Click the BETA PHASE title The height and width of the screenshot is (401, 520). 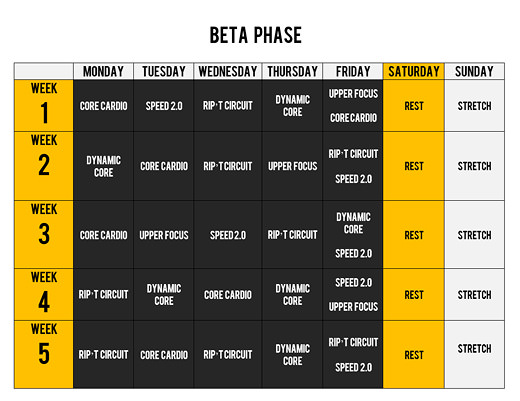(256, 35)
